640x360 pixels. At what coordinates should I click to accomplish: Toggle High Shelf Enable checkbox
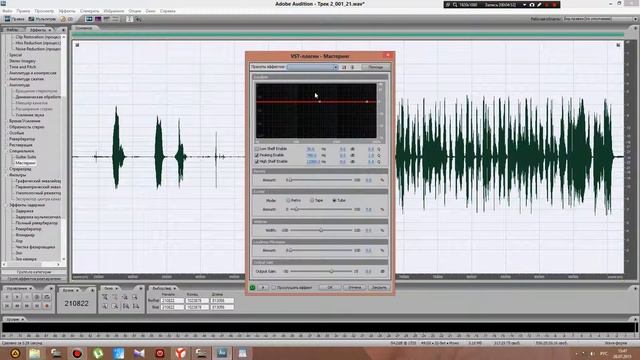(257, 162)
